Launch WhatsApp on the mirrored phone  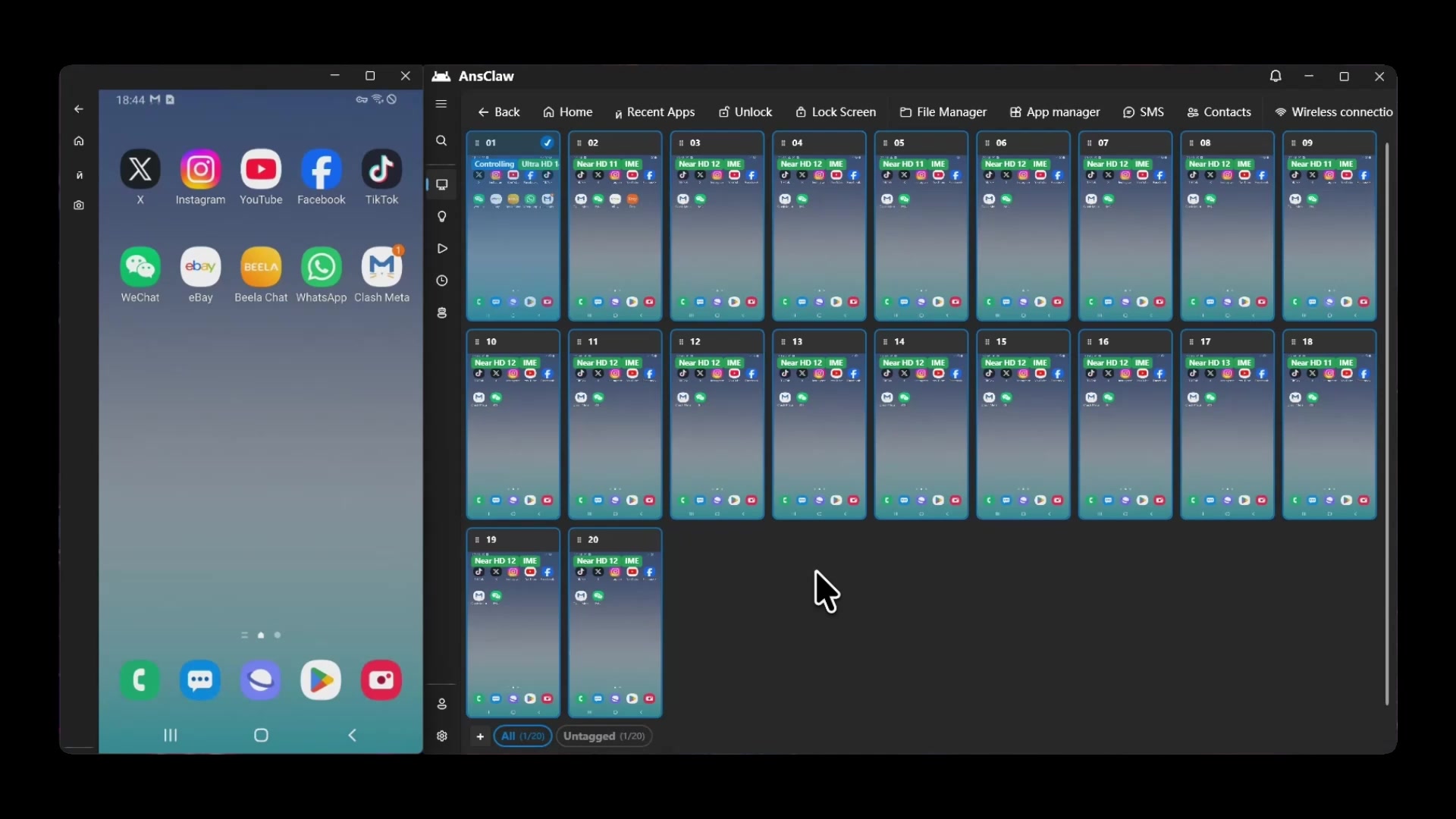tap(321, 267)
